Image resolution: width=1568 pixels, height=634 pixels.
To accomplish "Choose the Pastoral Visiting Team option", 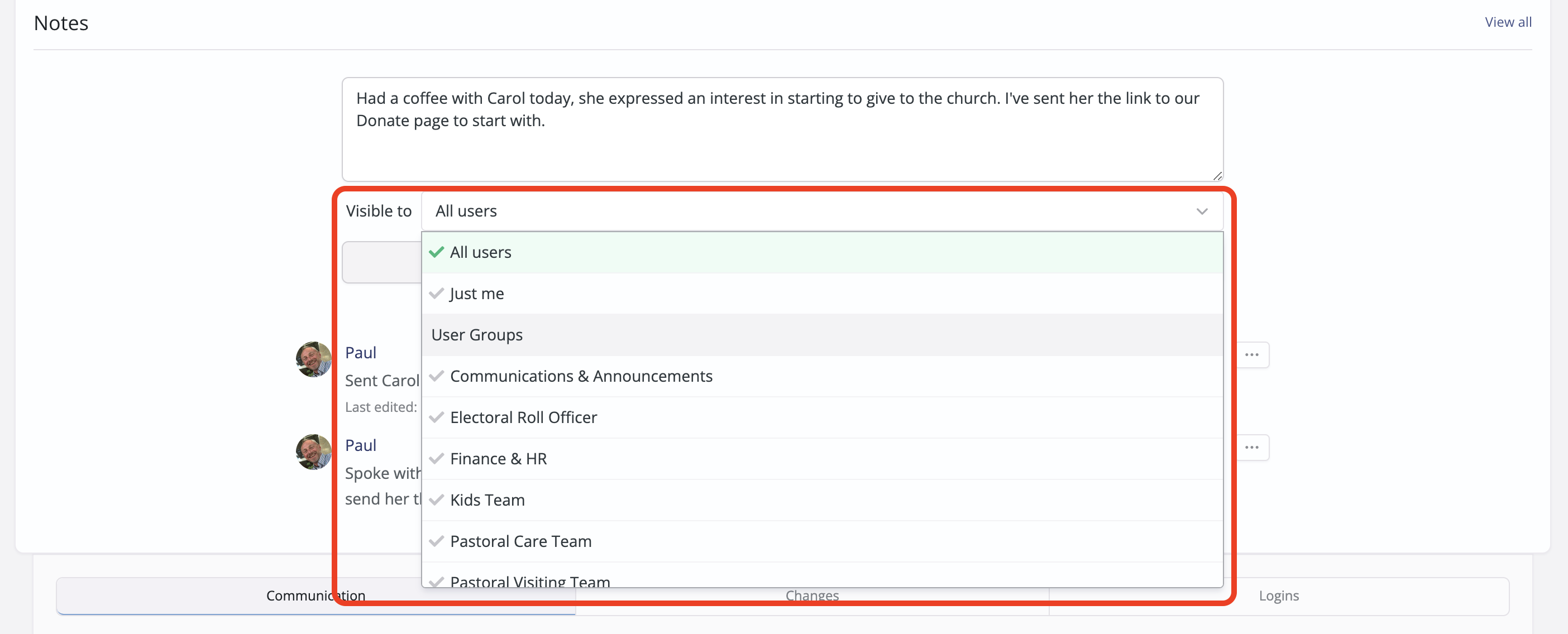I will [x=529, y=580].
